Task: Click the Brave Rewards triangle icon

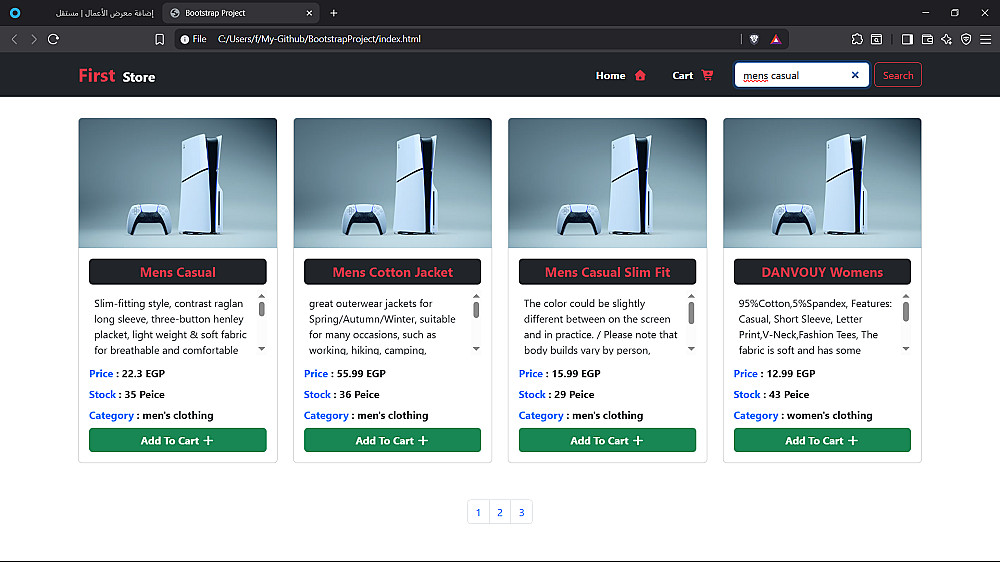Action: point(776,39)
